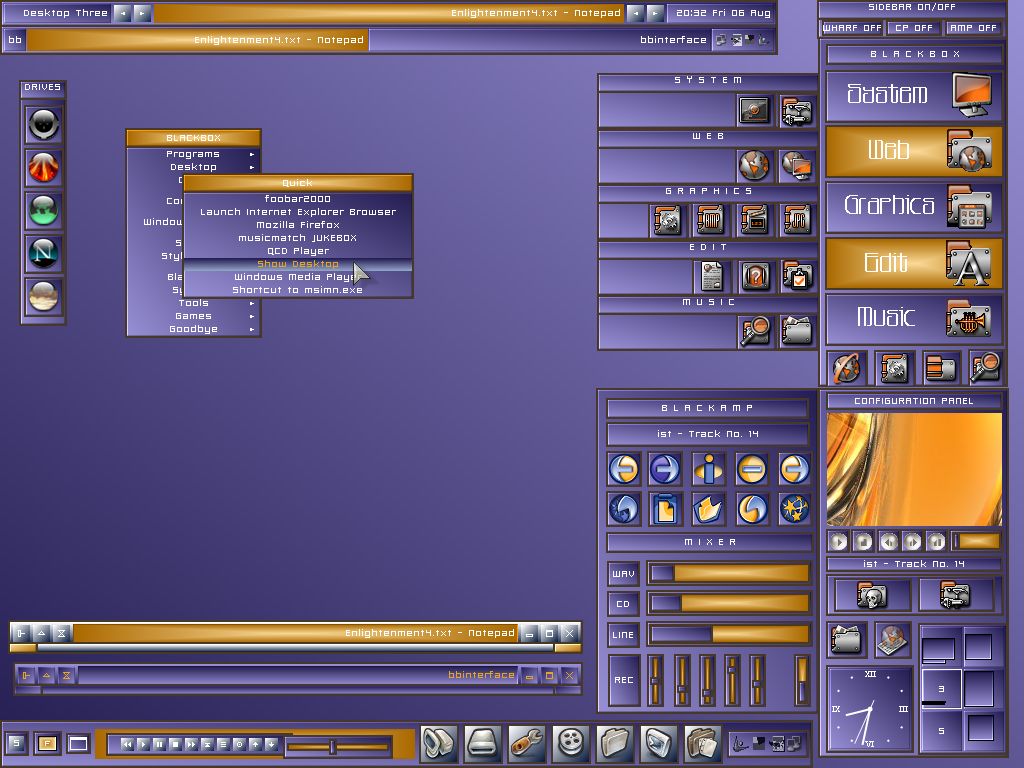Click the LINE mixer channel button
1024x768 pixels.
[x=623, y=635]
